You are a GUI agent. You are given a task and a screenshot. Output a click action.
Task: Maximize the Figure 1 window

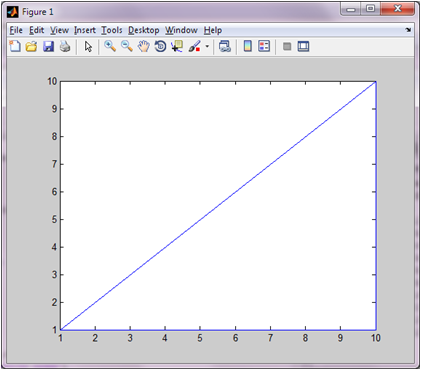(370, 9)
